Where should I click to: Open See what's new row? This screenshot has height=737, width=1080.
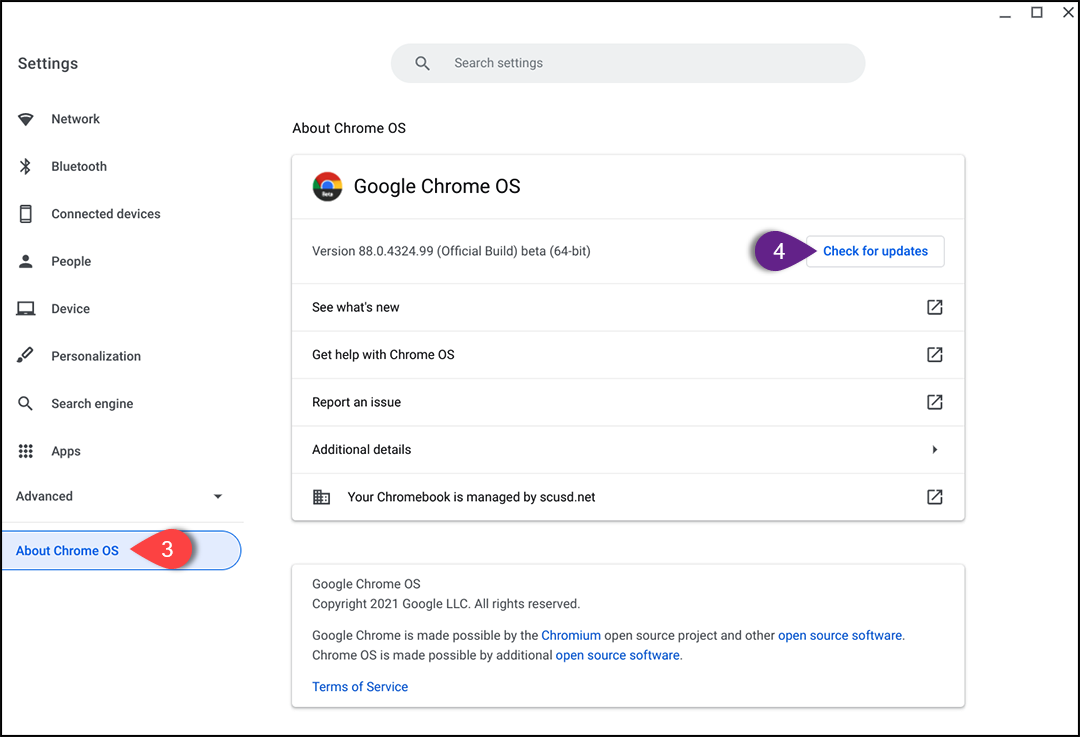coord(627,307)
